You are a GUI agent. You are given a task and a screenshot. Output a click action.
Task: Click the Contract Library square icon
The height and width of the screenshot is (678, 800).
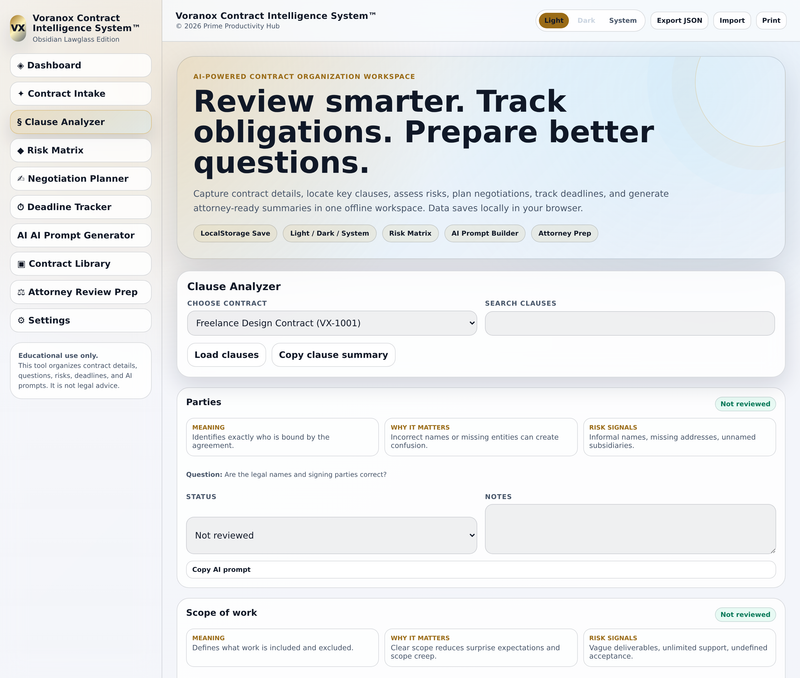tap(21, 264)
